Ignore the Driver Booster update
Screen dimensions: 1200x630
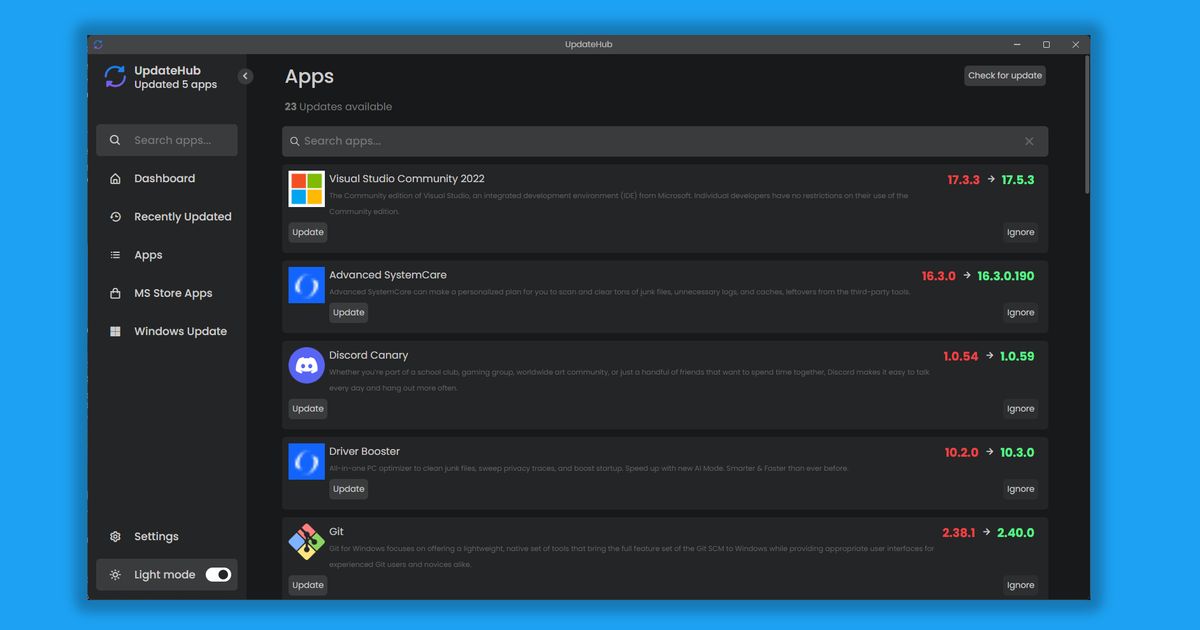1021,489
